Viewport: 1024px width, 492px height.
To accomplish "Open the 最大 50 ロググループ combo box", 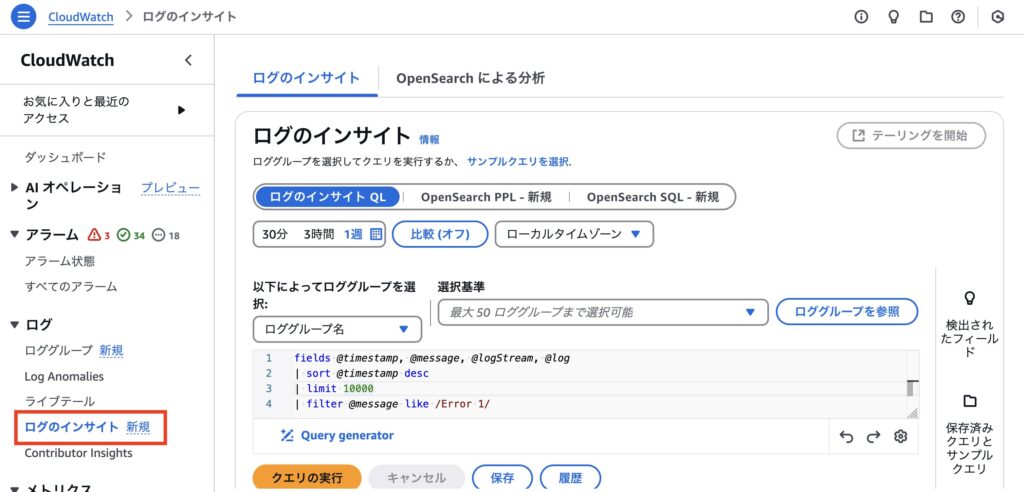I will point(602,312).
